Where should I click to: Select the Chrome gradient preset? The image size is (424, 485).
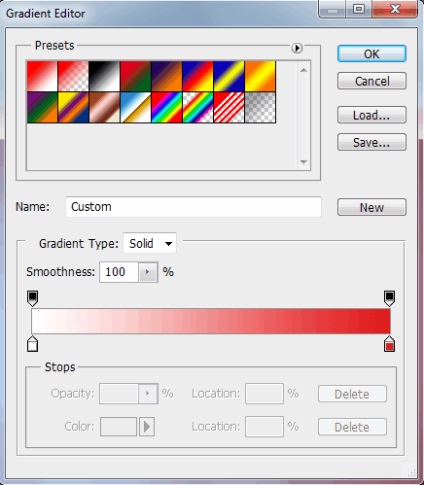pos(136,107)
